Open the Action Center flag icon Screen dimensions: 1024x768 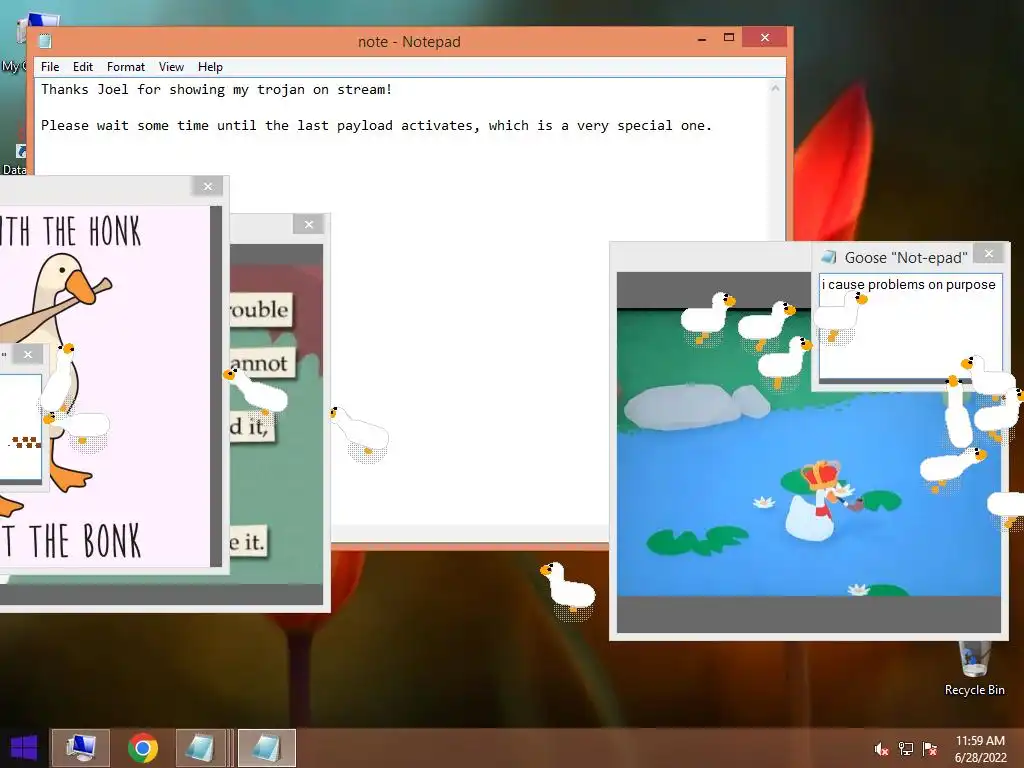pyautogui.click(x=930, y=749)
